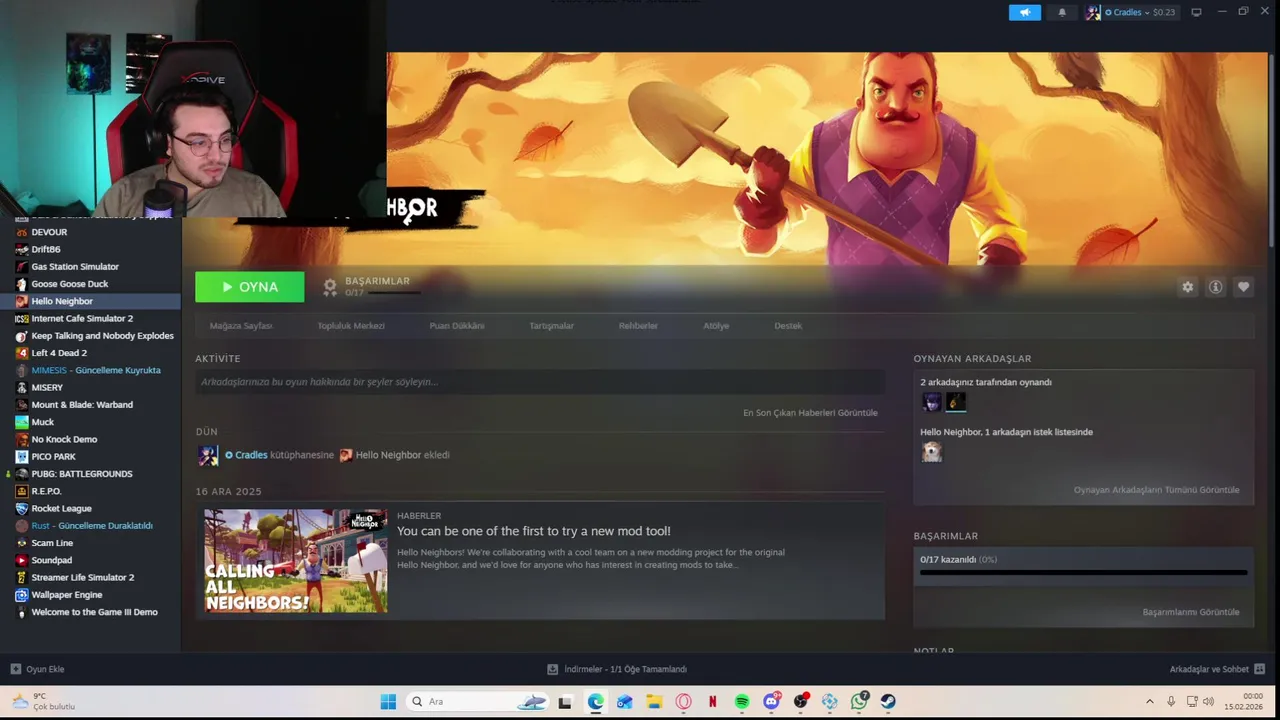
Task: Open the Atölye tab
Action: point(716,326)
